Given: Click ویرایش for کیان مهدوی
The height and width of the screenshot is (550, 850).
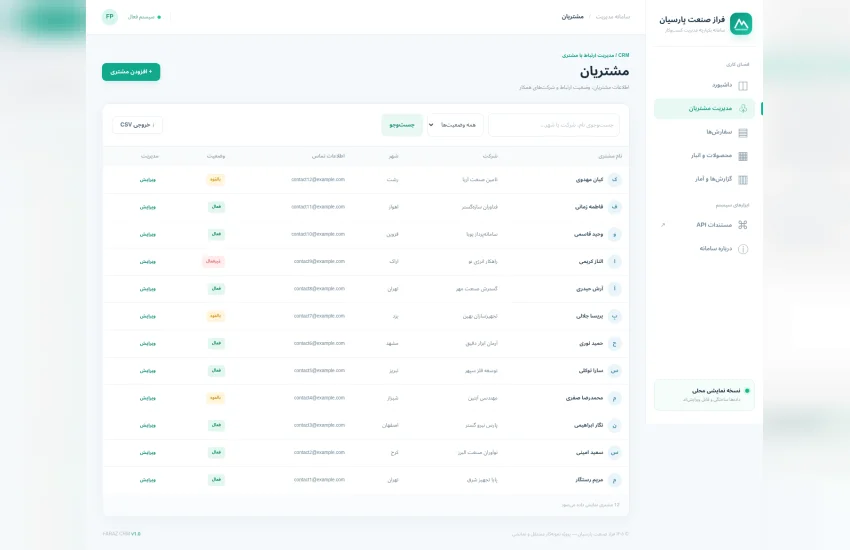Looking at the screenshot, I should pyautogui.click(x=147, y=179).
